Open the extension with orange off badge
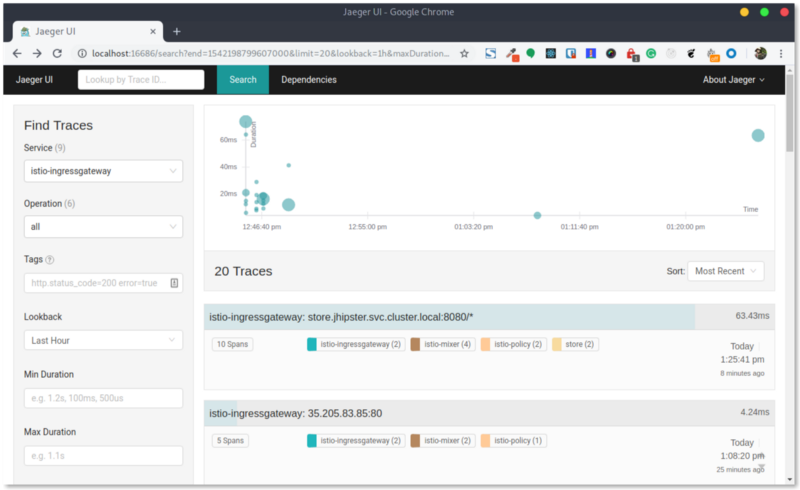The width and height of the screenshot is (800, 490). pos(712,54)
